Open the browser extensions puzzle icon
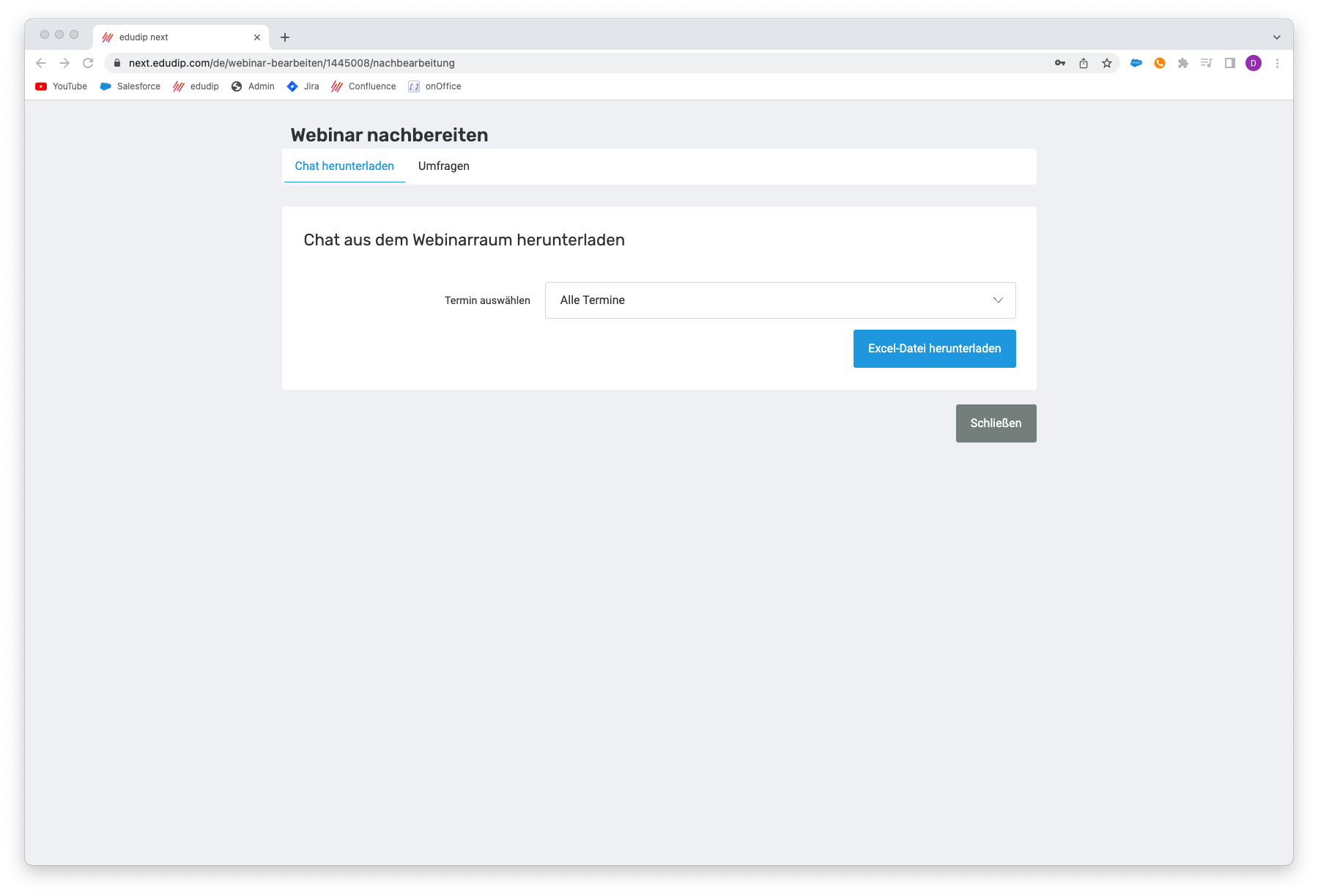 [x=1183, y=64]
